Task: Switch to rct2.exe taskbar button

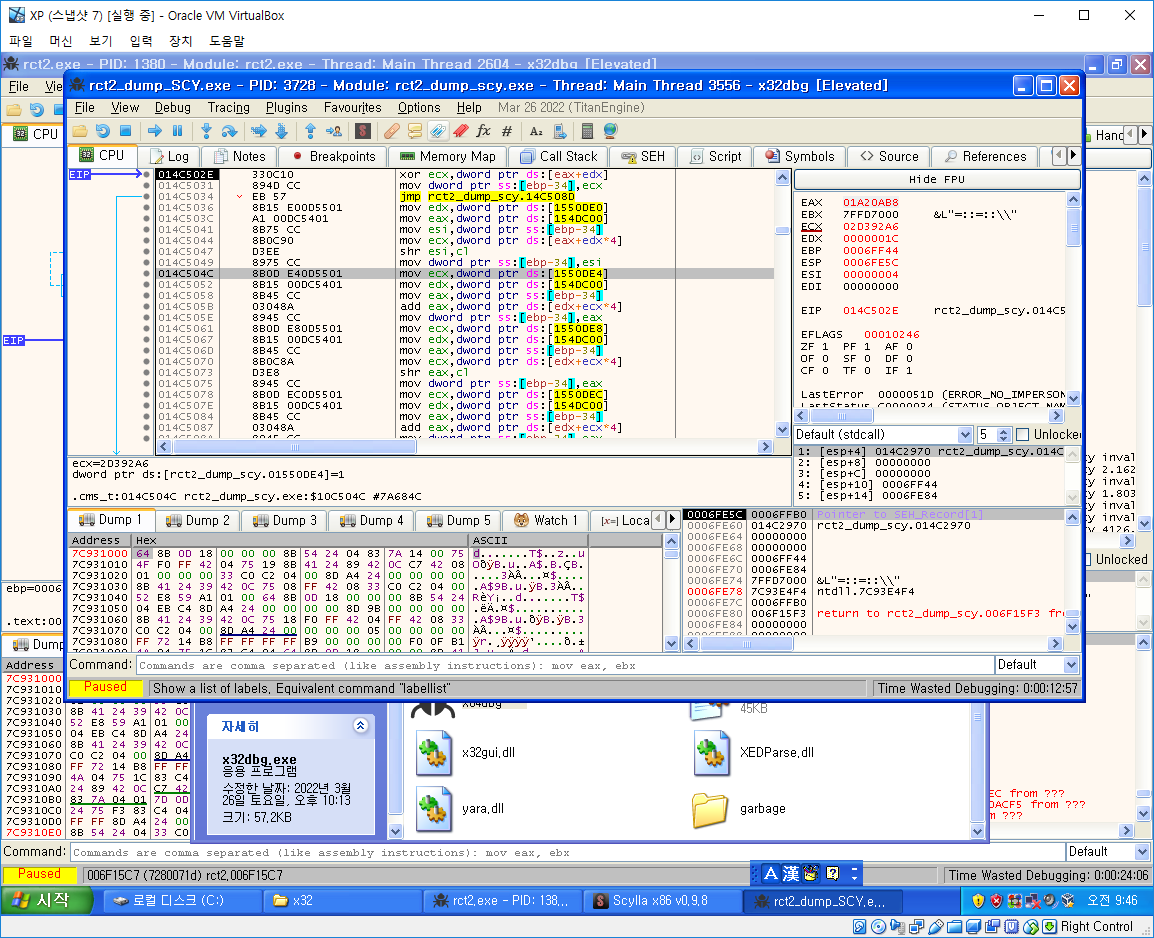Action: [502, 900]
